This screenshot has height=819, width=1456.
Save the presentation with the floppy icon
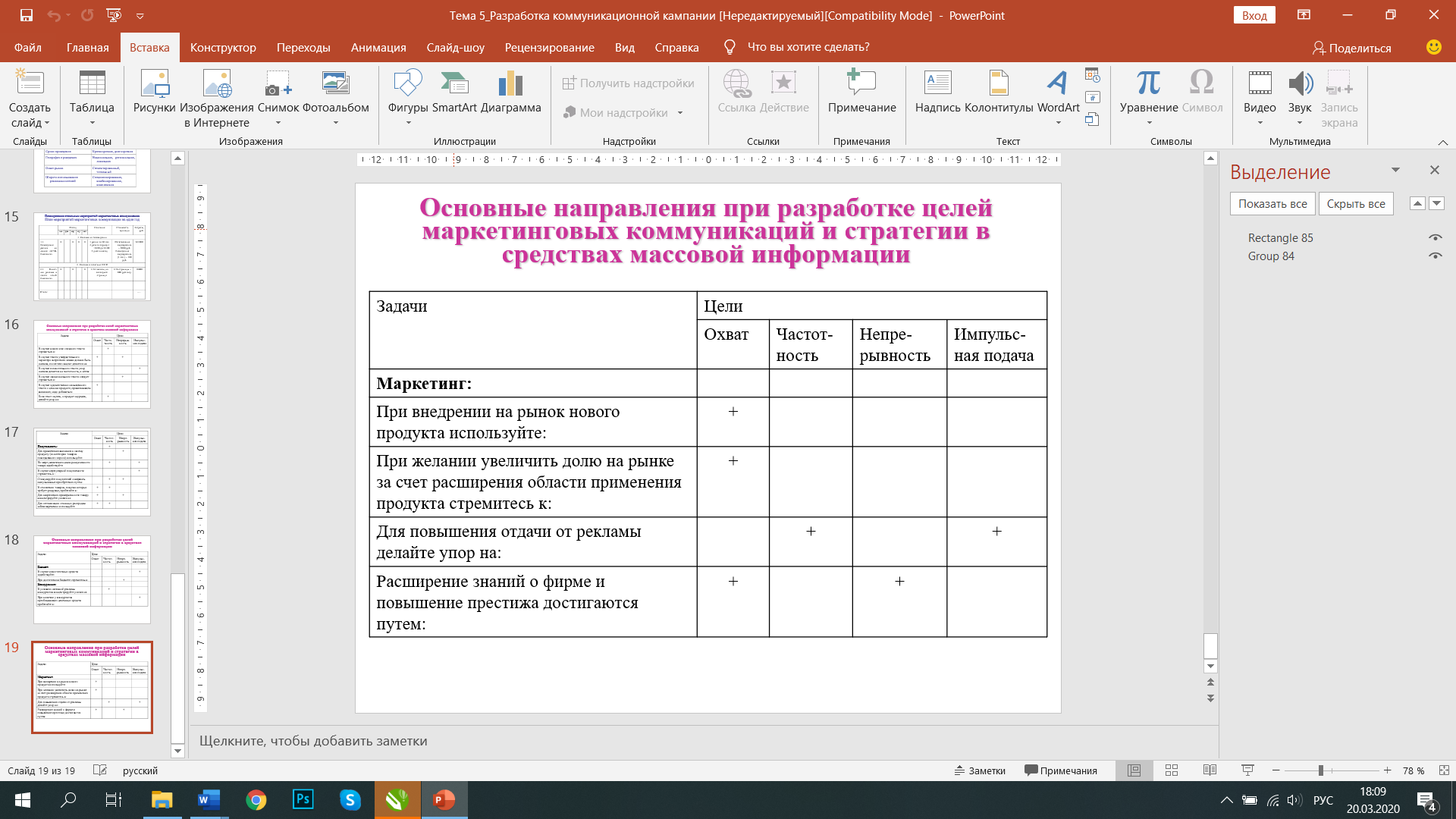click(x=27, y=15)
